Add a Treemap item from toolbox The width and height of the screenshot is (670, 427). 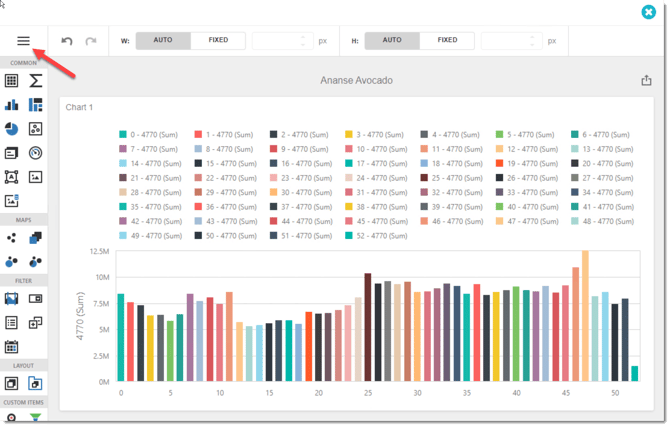[x=35, y=105]
